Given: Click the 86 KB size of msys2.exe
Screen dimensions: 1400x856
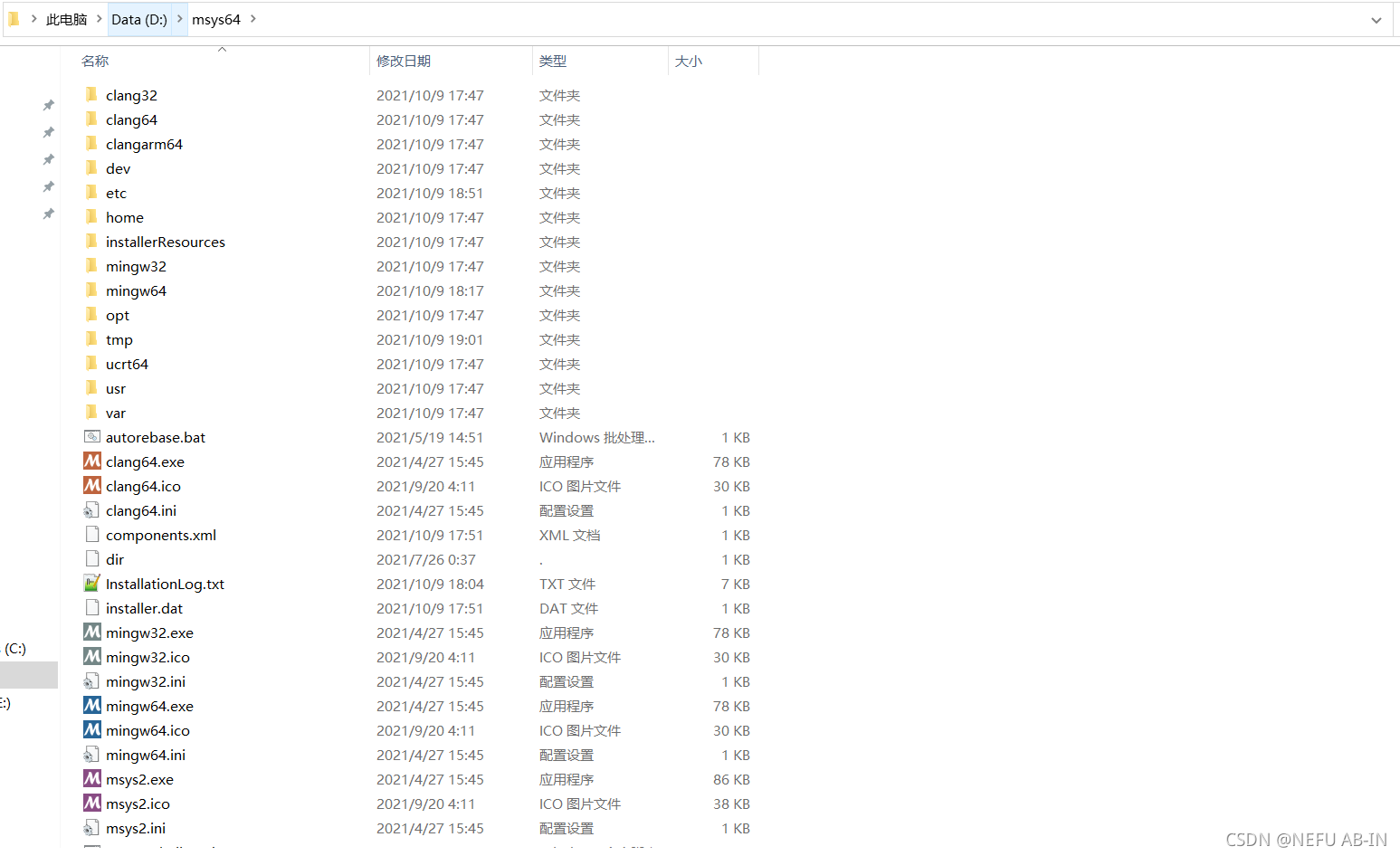Looking at the screenshot, I should coord(731,779).
